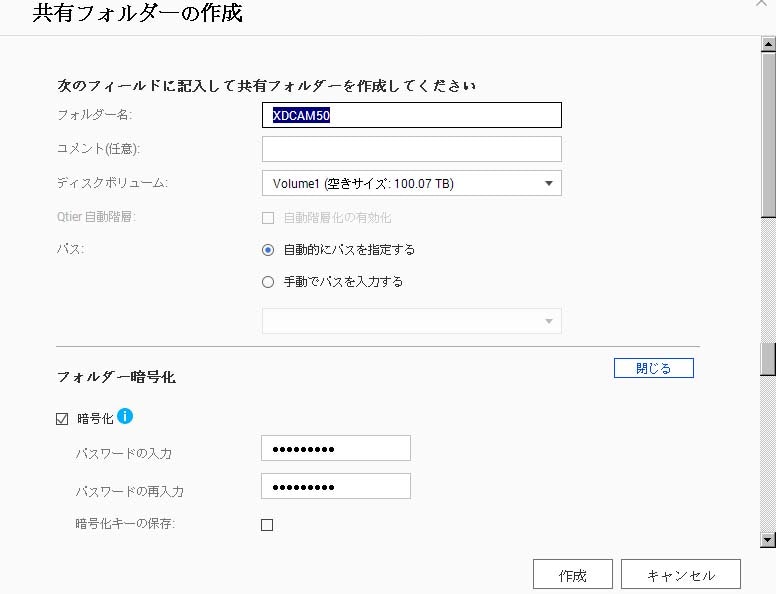Screen dimensions: 776x594
Task: Toggle the 暗号化 encryption checkbox
Action: [x=62, y=419]
